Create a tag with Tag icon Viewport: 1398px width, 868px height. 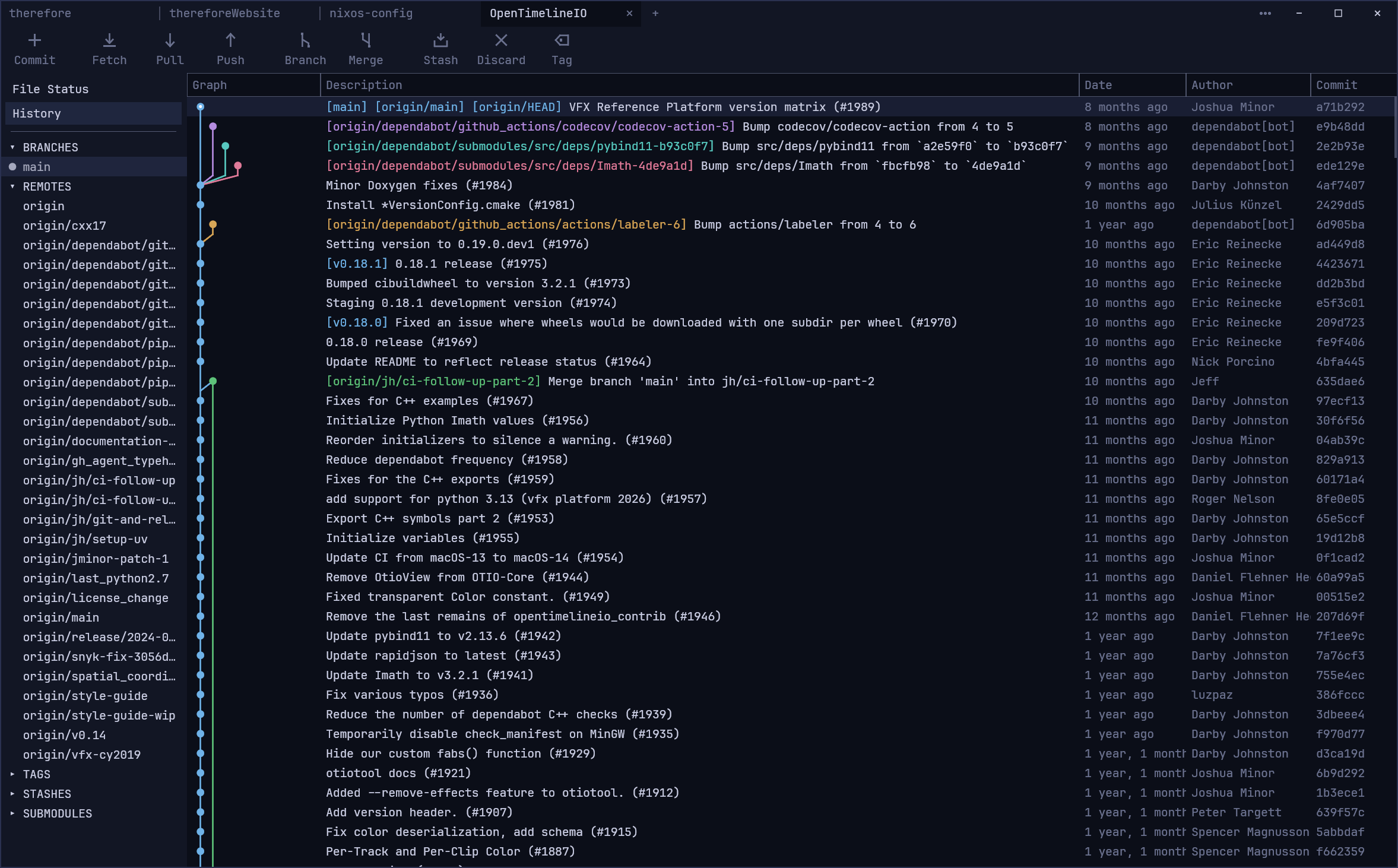pyautogui.click(x=562, y=40)
